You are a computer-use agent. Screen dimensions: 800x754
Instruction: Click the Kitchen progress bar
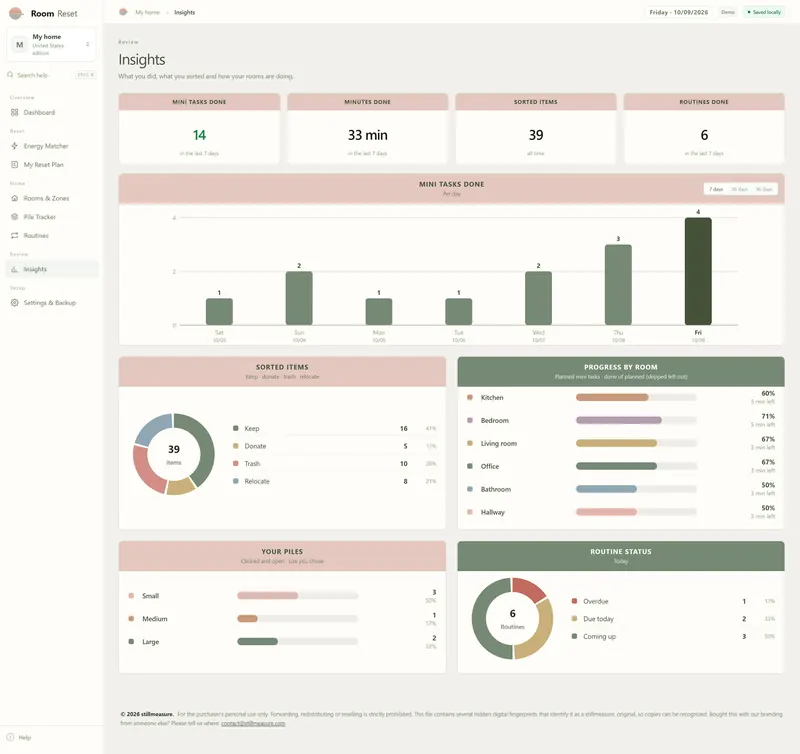coord(636,397)
